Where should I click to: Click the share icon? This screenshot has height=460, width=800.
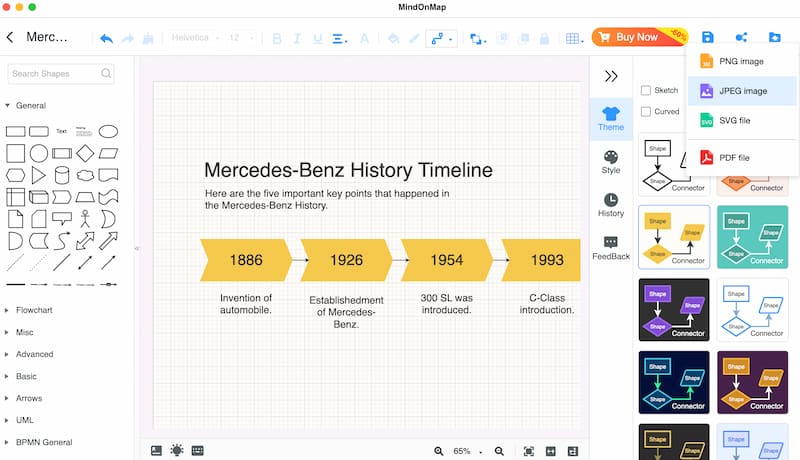pyautogui.click(x=741, y=37)
